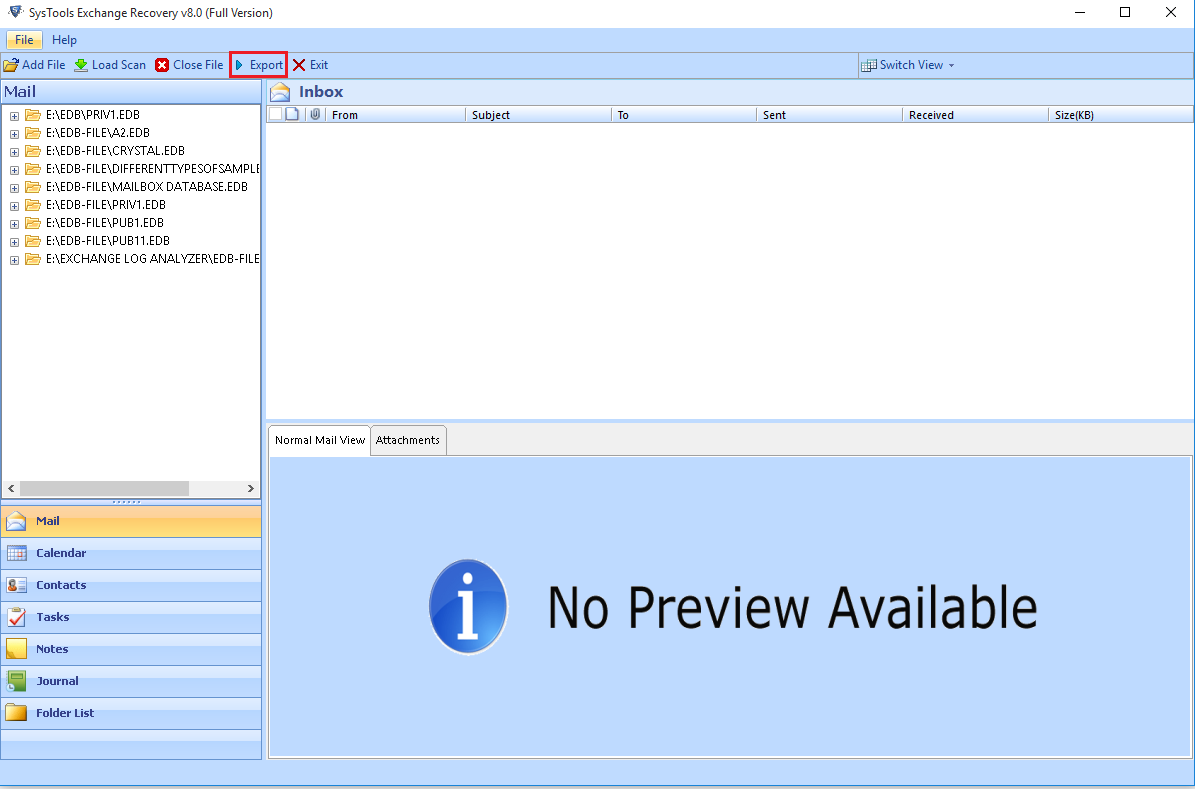Expand the E:\EDB-FILE\PRIV1.EDB node
Viewport: 1195px width, 789px height.
pos(14,206)
